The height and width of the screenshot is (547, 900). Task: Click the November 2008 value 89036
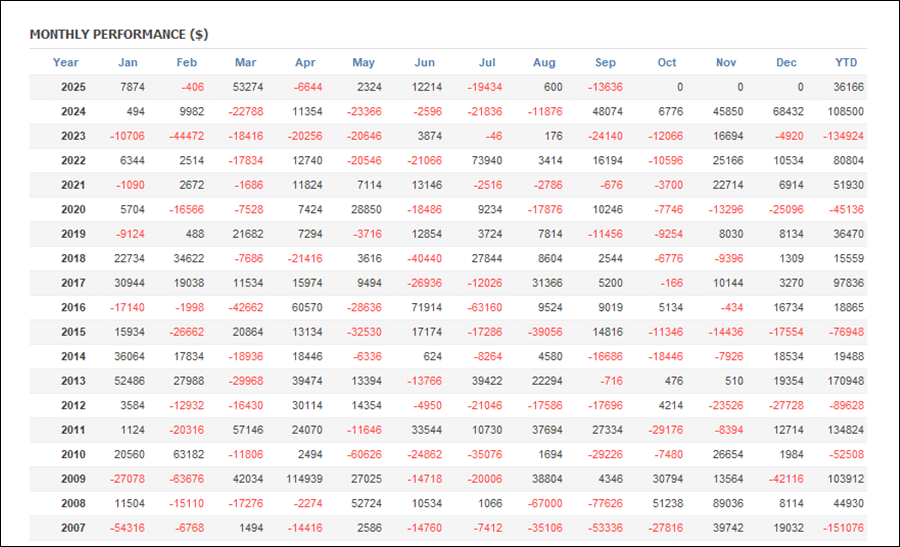click(x=725, y=503)
